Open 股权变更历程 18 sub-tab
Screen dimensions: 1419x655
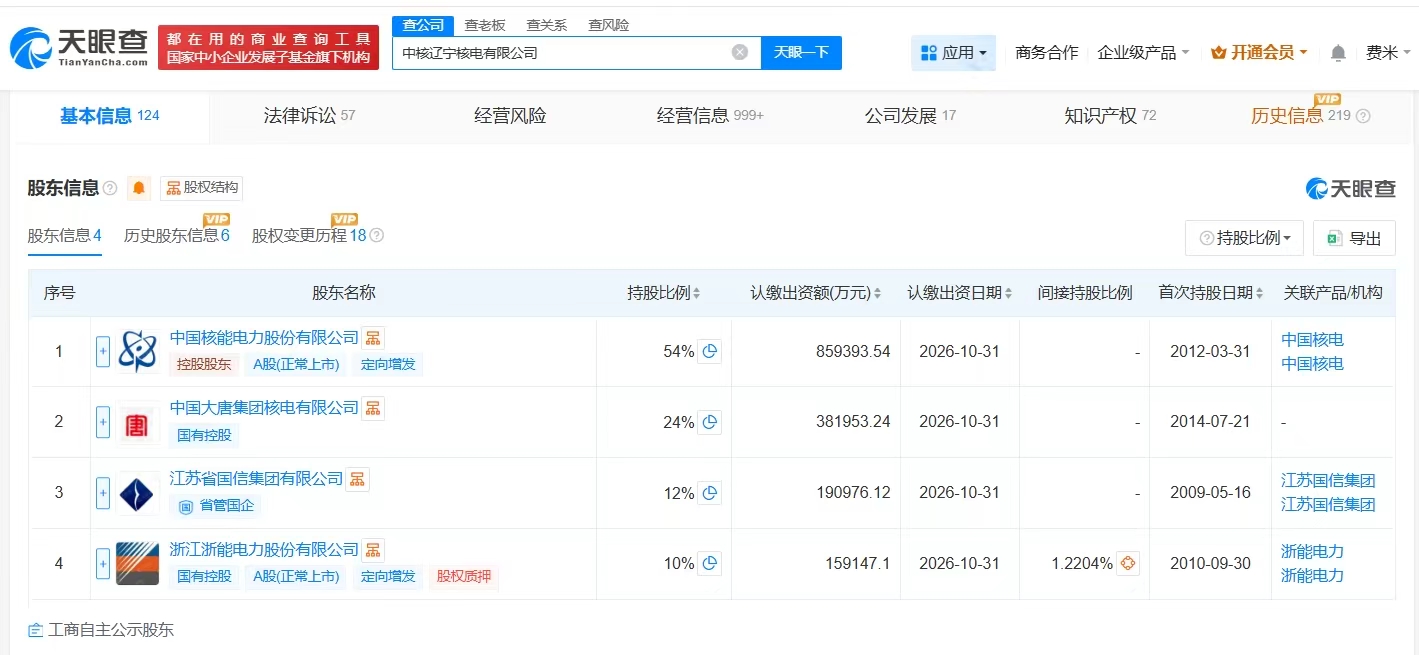(309, 236)
